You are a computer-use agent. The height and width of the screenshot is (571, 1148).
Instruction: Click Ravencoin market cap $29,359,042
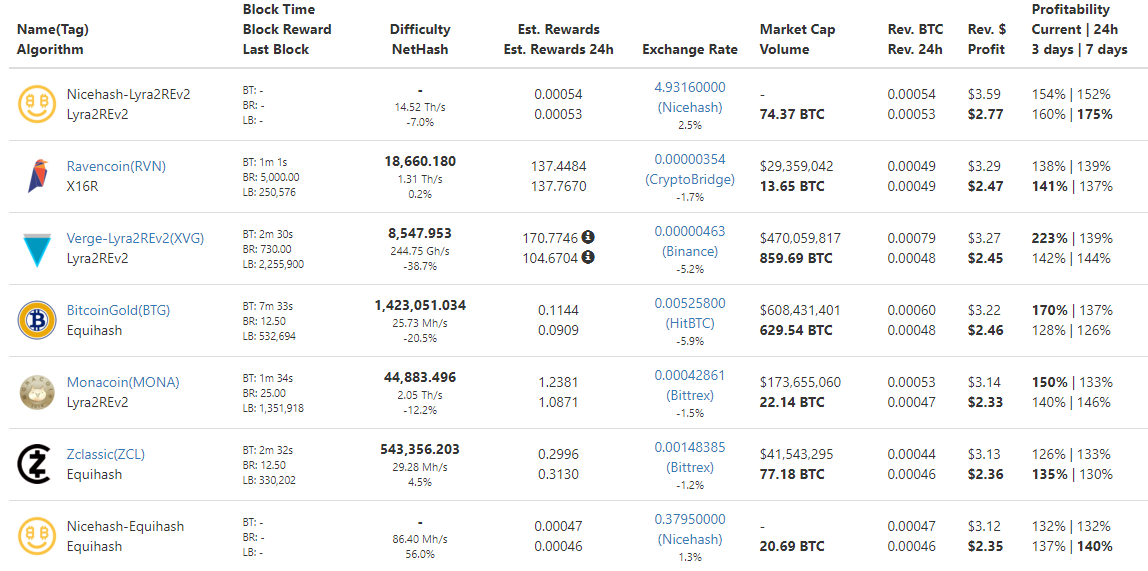coord(797,166)
